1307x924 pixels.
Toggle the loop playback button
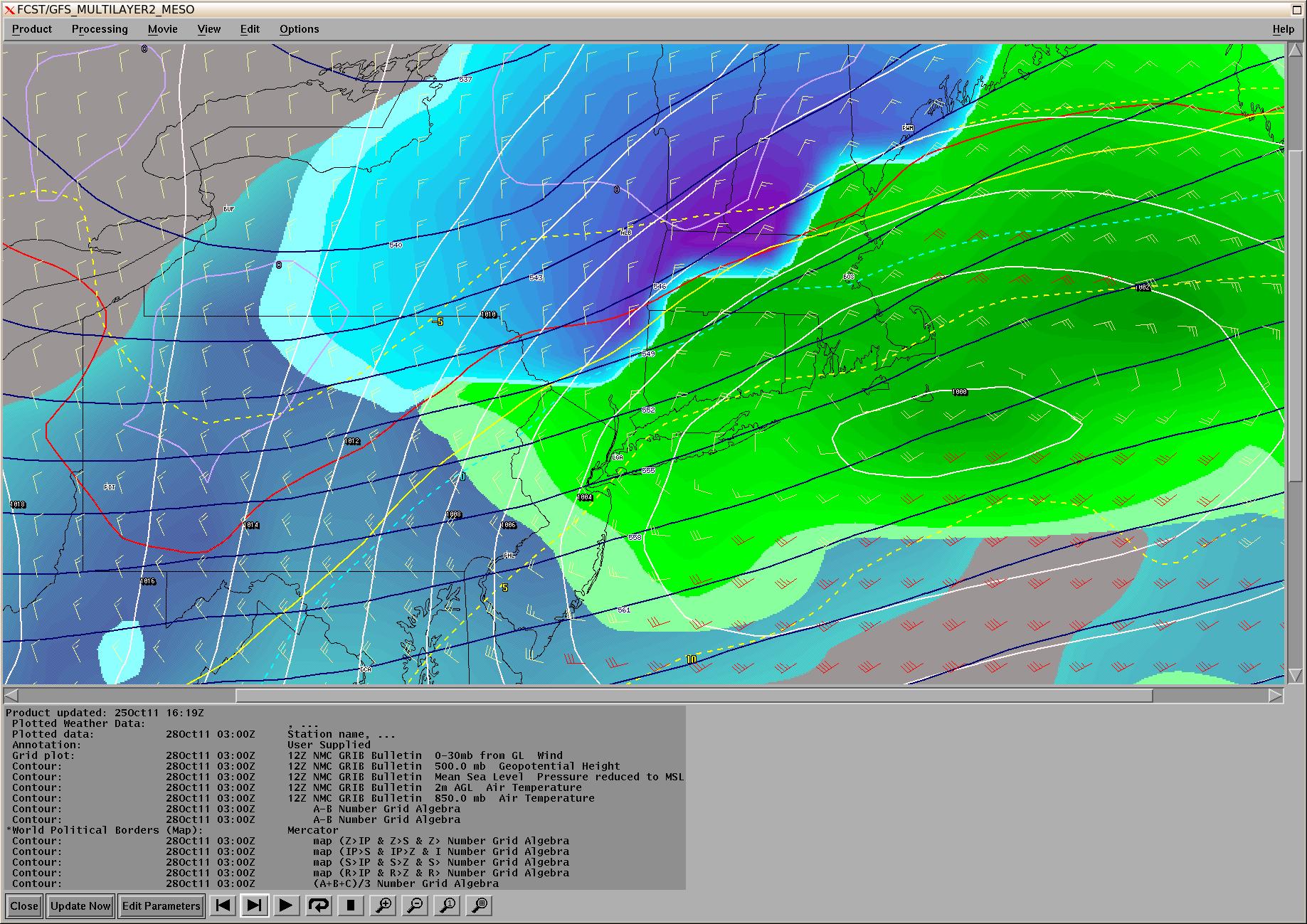click(318, 906)
